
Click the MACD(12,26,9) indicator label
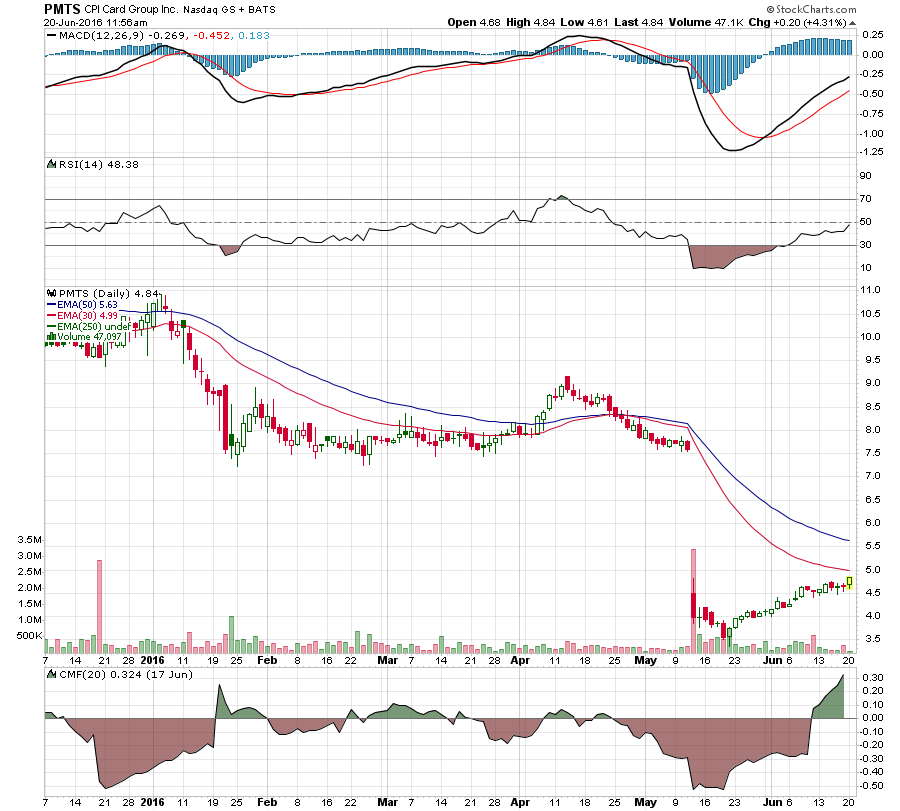[x=102, y=36]
